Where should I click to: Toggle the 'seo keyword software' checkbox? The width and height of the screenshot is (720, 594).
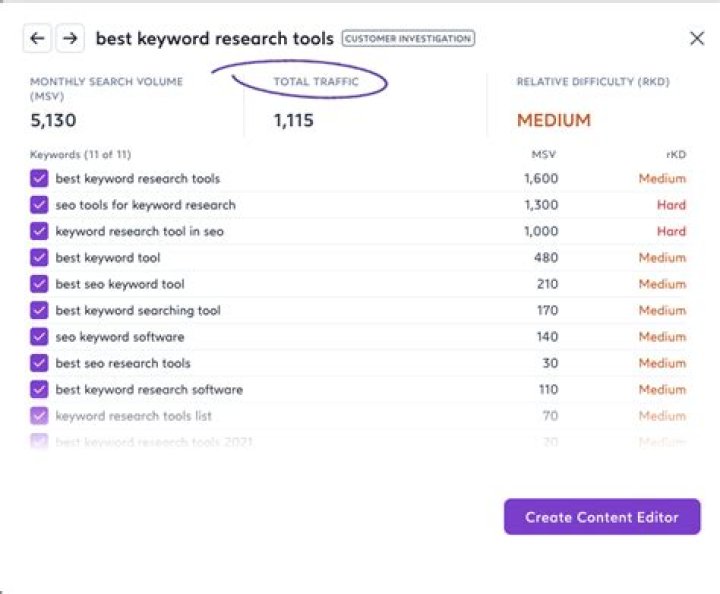tap(39, 337)
